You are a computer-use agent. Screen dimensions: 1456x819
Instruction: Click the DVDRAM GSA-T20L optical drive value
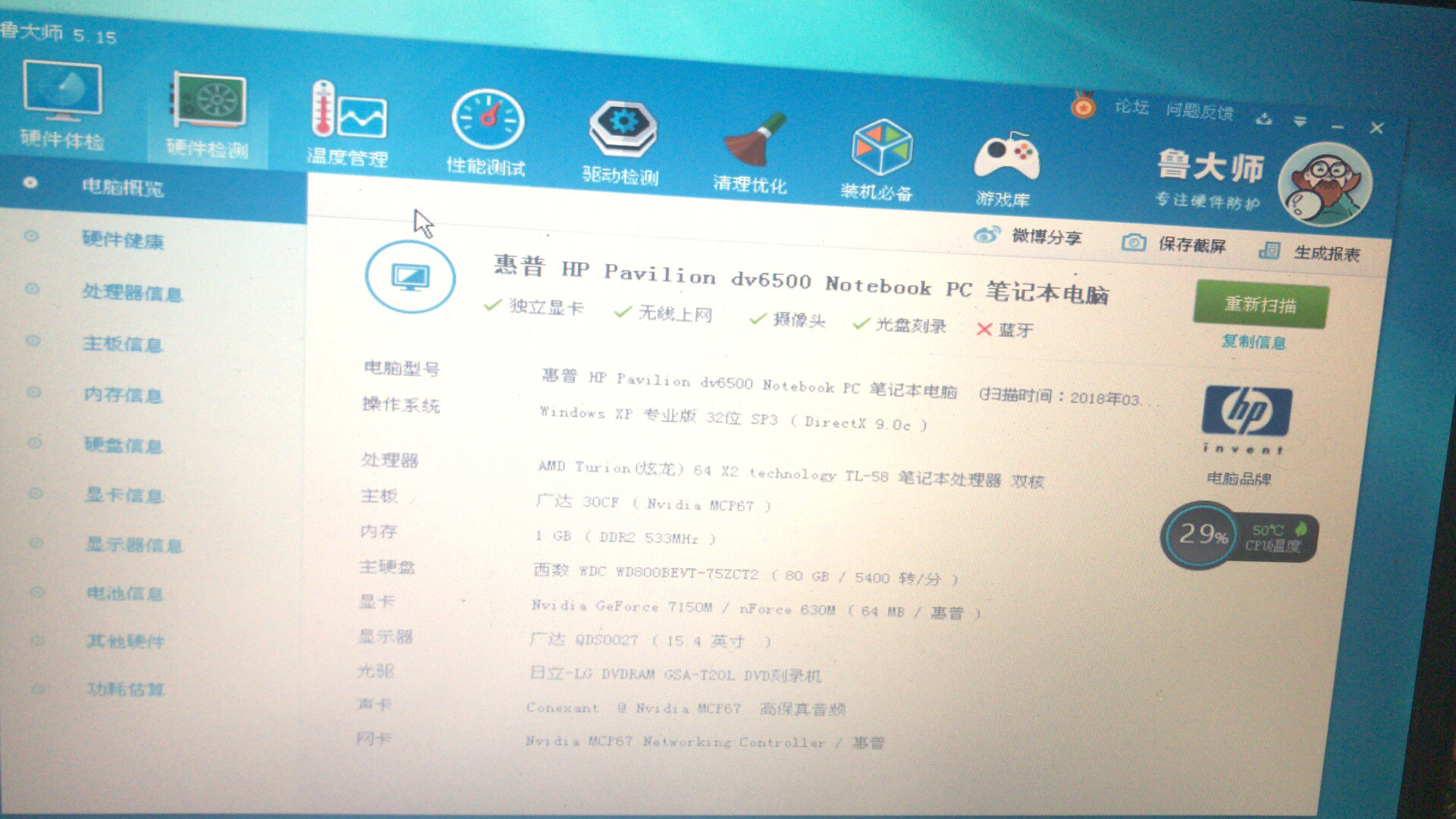(x=675, y=674)
